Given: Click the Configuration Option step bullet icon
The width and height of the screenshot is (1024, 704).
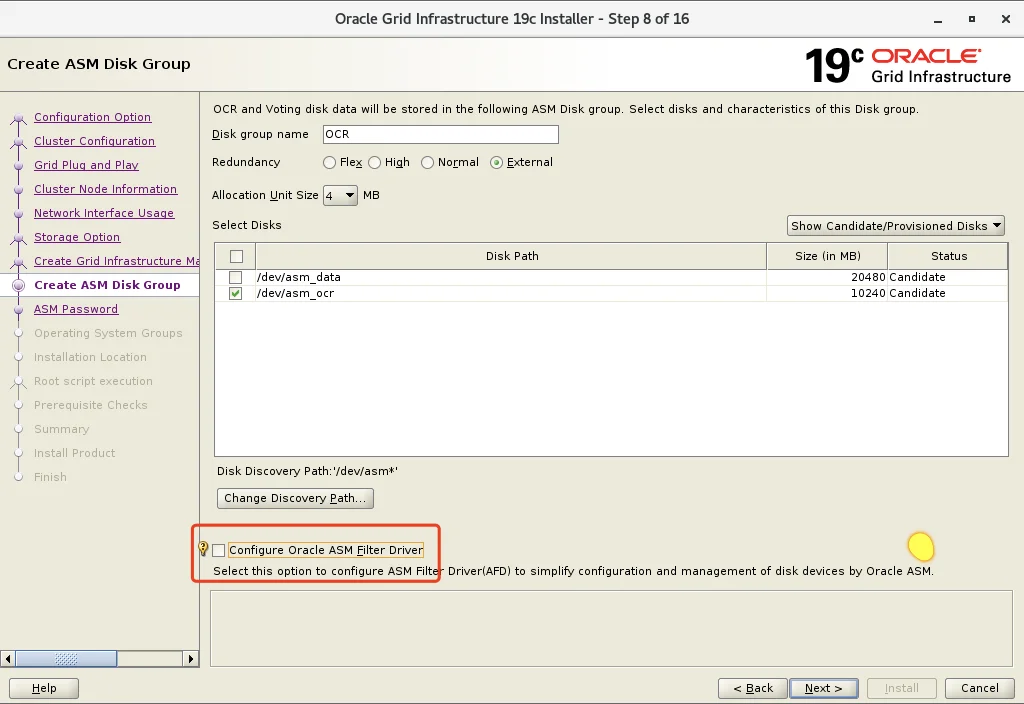Looking at the screenshot, I should 19,118.
